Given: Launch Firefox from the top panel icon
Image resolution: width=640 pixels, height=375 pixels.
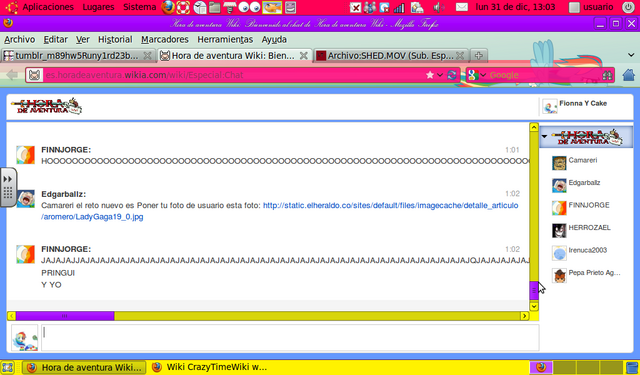Looking at the screenshot, I should (168, 7).
